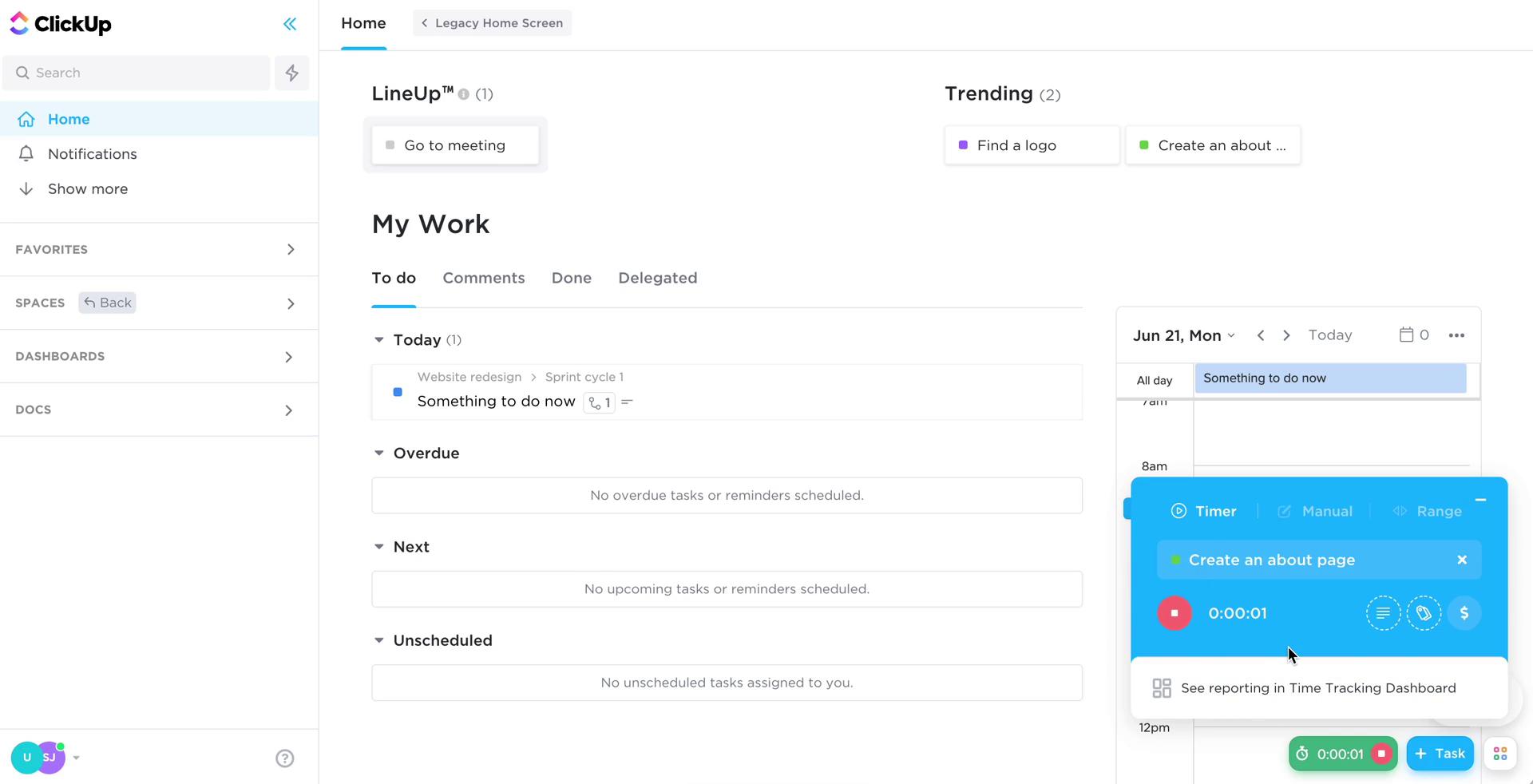Image resolution: width=1533 pixels, height=784 pixels.
Task: Toggle billable dollar icon
Action: (1464, 613)
